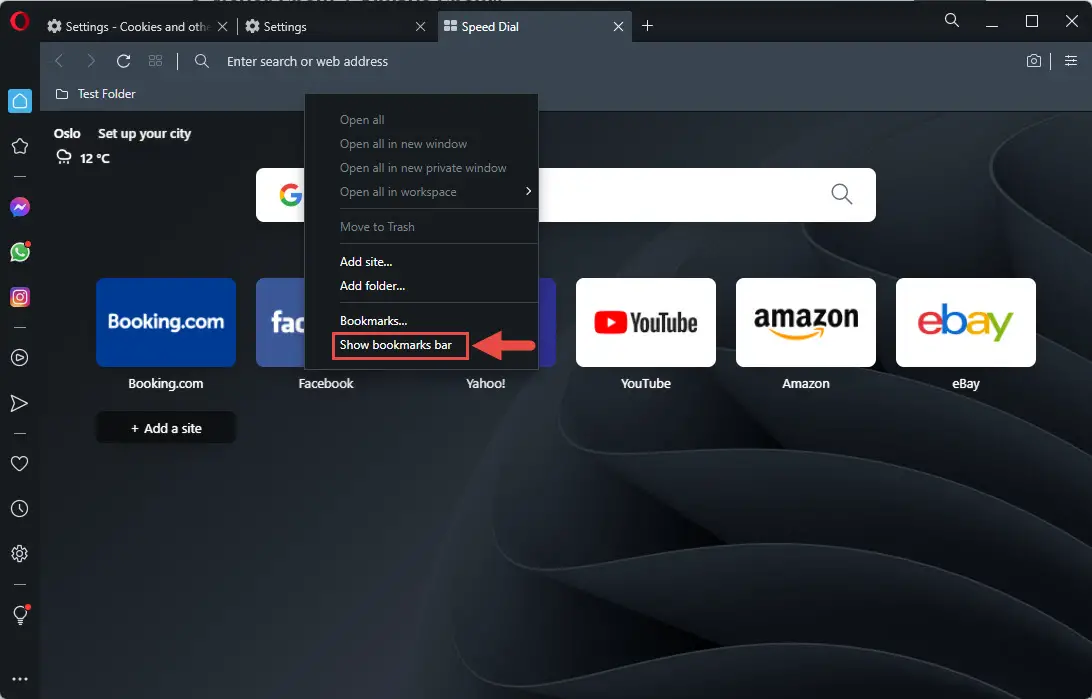Reload the page with refresh icon
The width and height of the screenshot is (1092, 699).
tap(123, 61)
